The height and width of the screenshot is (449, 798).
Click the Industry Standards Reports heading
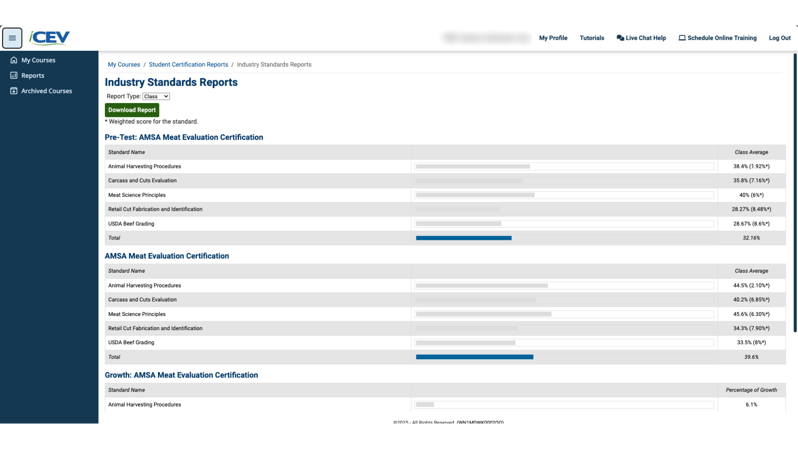click(171, 82)
